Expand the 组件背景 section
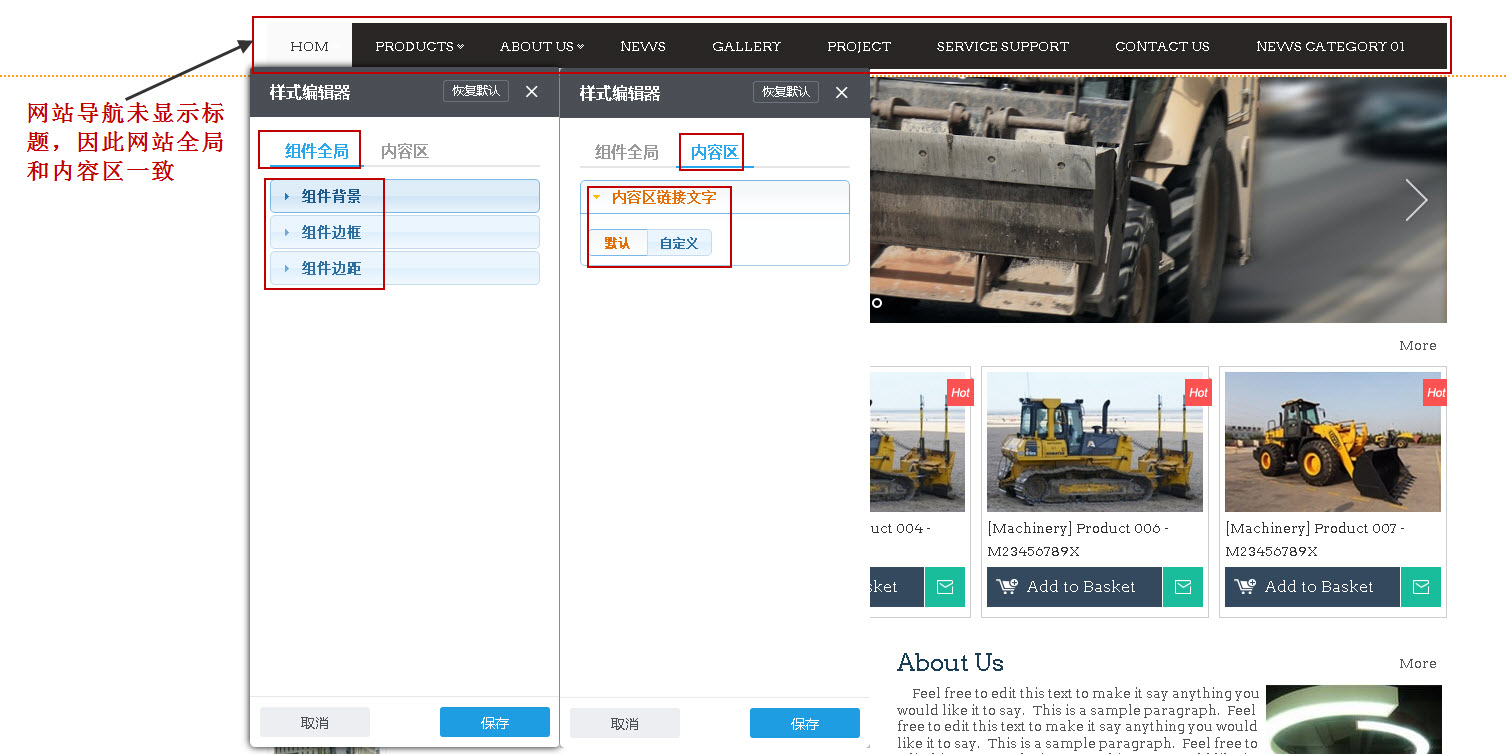The height and width of the screenshot is (754, 1506). pos(404,196)
